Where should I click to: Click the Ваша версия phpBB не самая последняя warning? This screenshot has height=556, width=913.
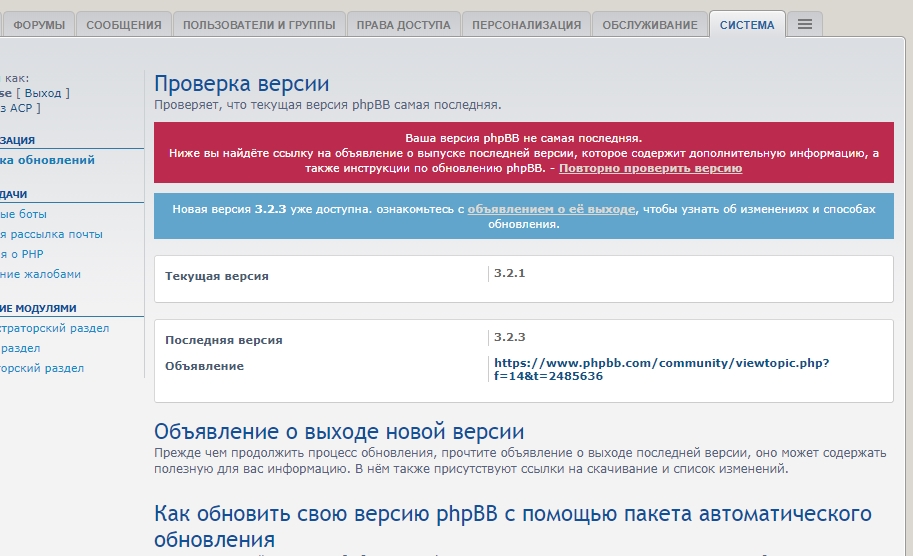coord(523,138)
